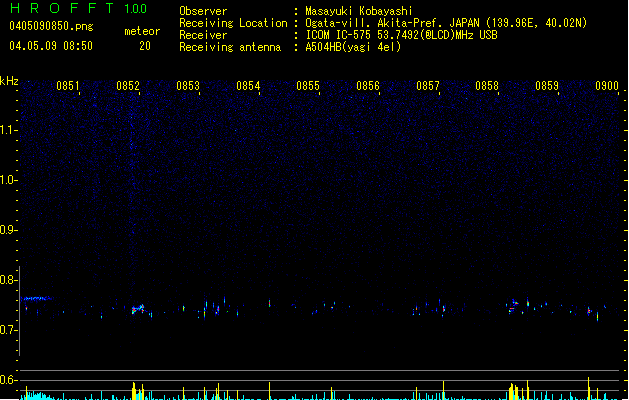The image size is (629, 400).
Task: Click time marker 0856
Action: tap(368, 86)
